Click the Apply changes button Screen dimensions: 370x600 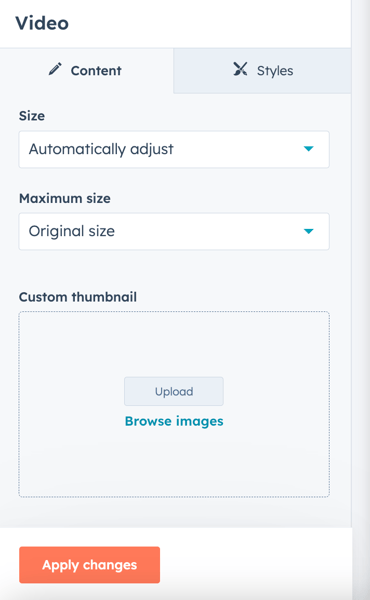click(90, 565)
